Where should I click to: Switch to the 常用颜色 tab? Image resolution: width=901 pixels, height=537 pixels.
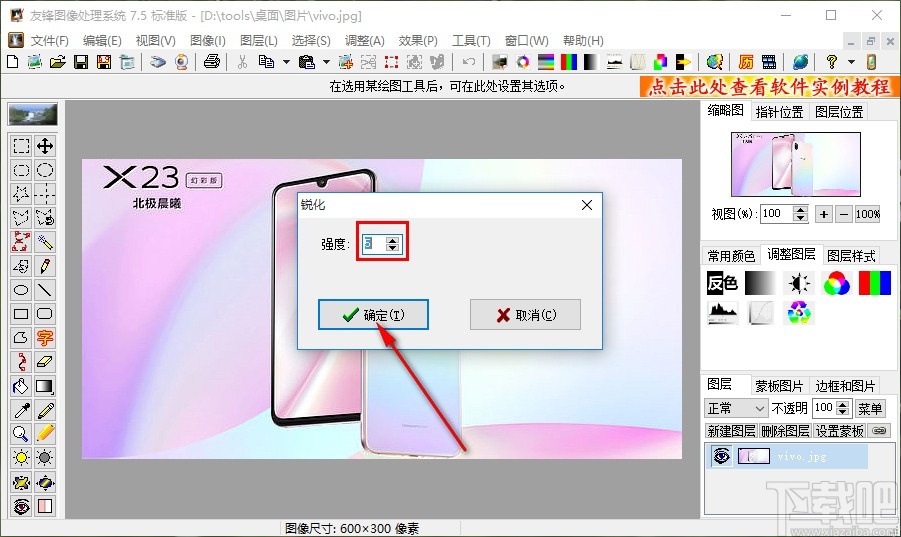[731, 256]
